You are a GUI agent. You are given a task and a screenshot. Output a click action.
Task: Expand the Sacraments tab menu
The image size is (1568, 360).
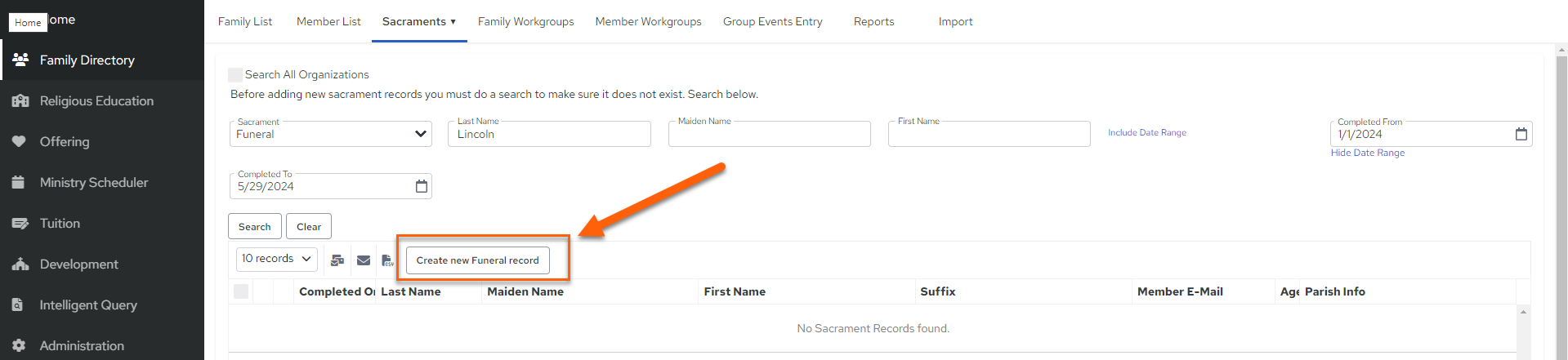click(419, 21)
